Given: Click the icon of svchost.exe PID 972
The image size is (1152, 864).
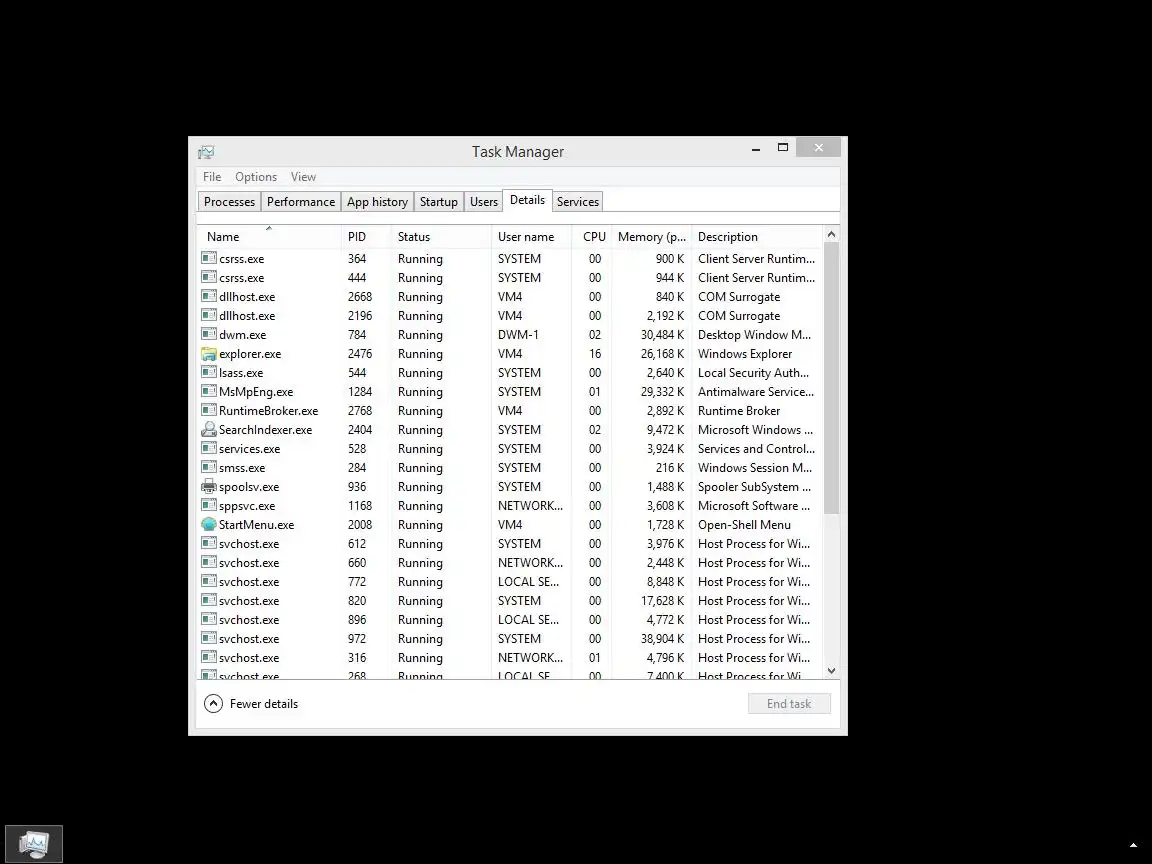Looking at the screenshot, I should [x=209, y=638].
